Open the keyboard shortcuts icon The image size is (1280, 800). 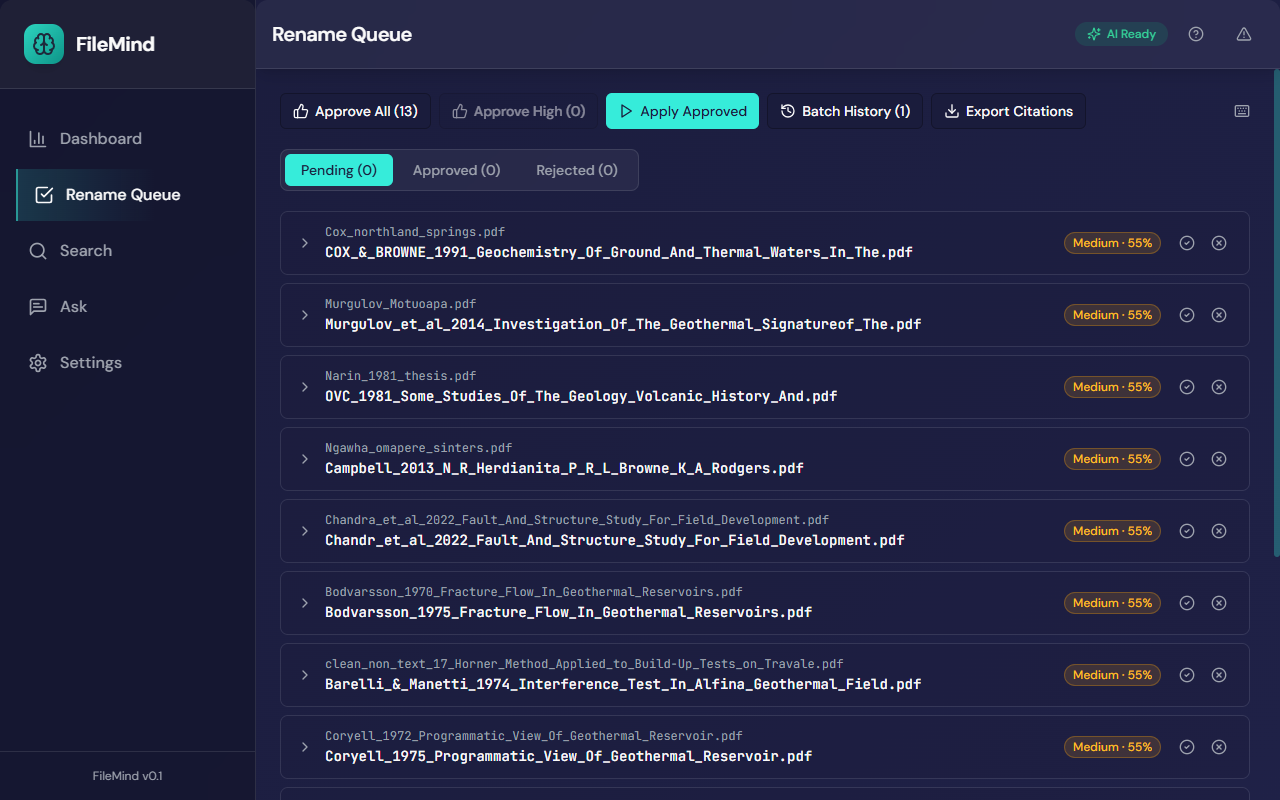1242,111
